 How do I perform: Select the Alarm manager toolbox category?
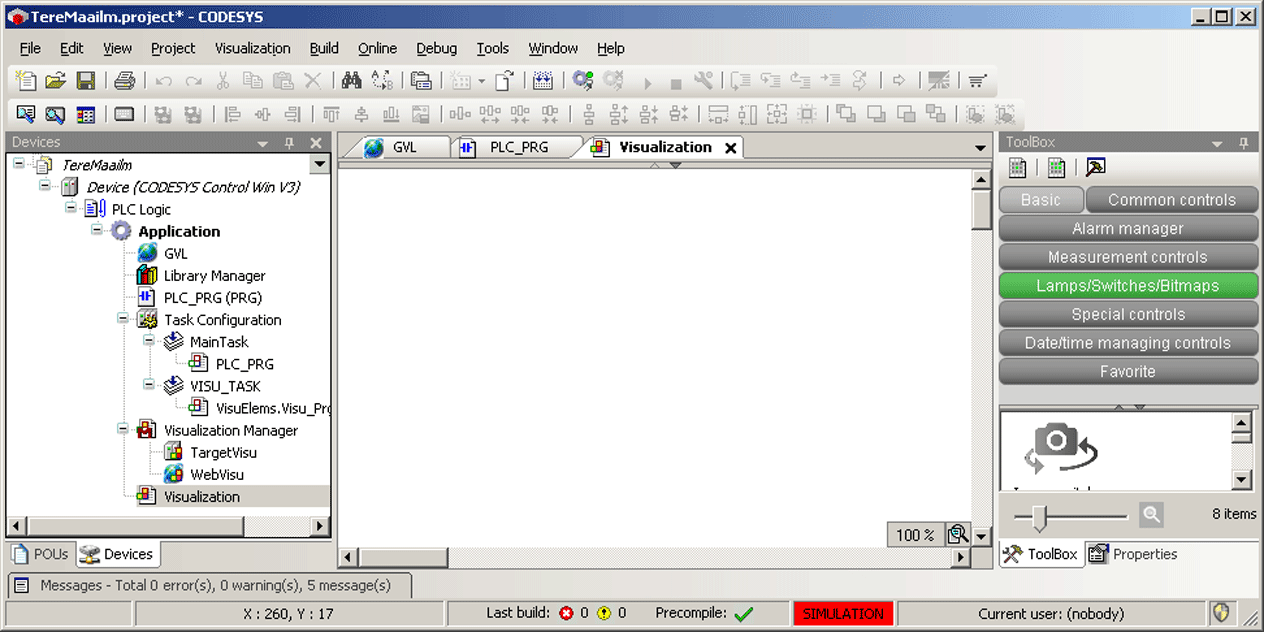1128,228
